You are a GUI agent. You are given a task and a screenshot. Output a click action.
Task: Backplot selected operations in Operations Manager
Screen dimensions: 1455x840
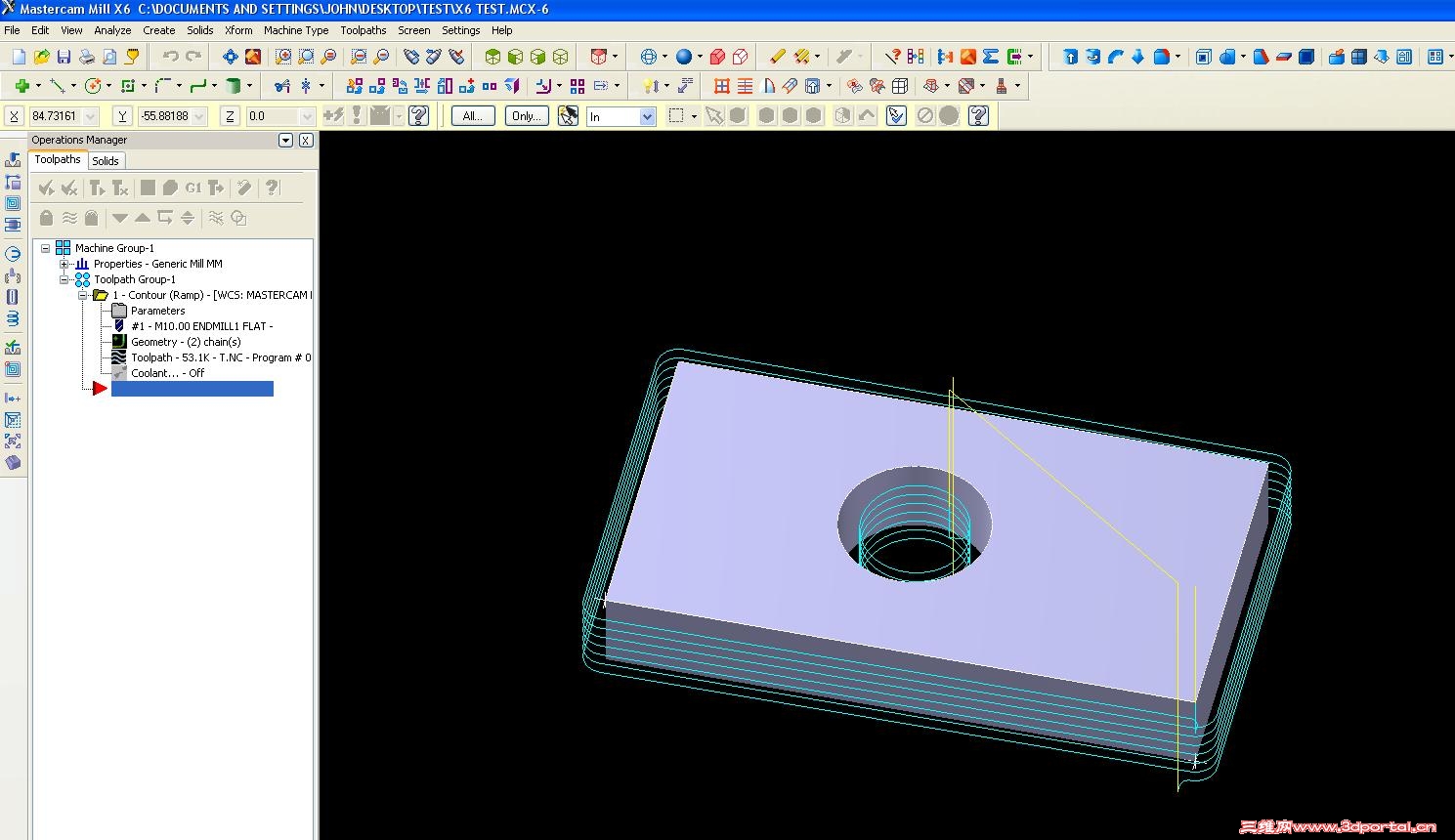click(148, 188)
